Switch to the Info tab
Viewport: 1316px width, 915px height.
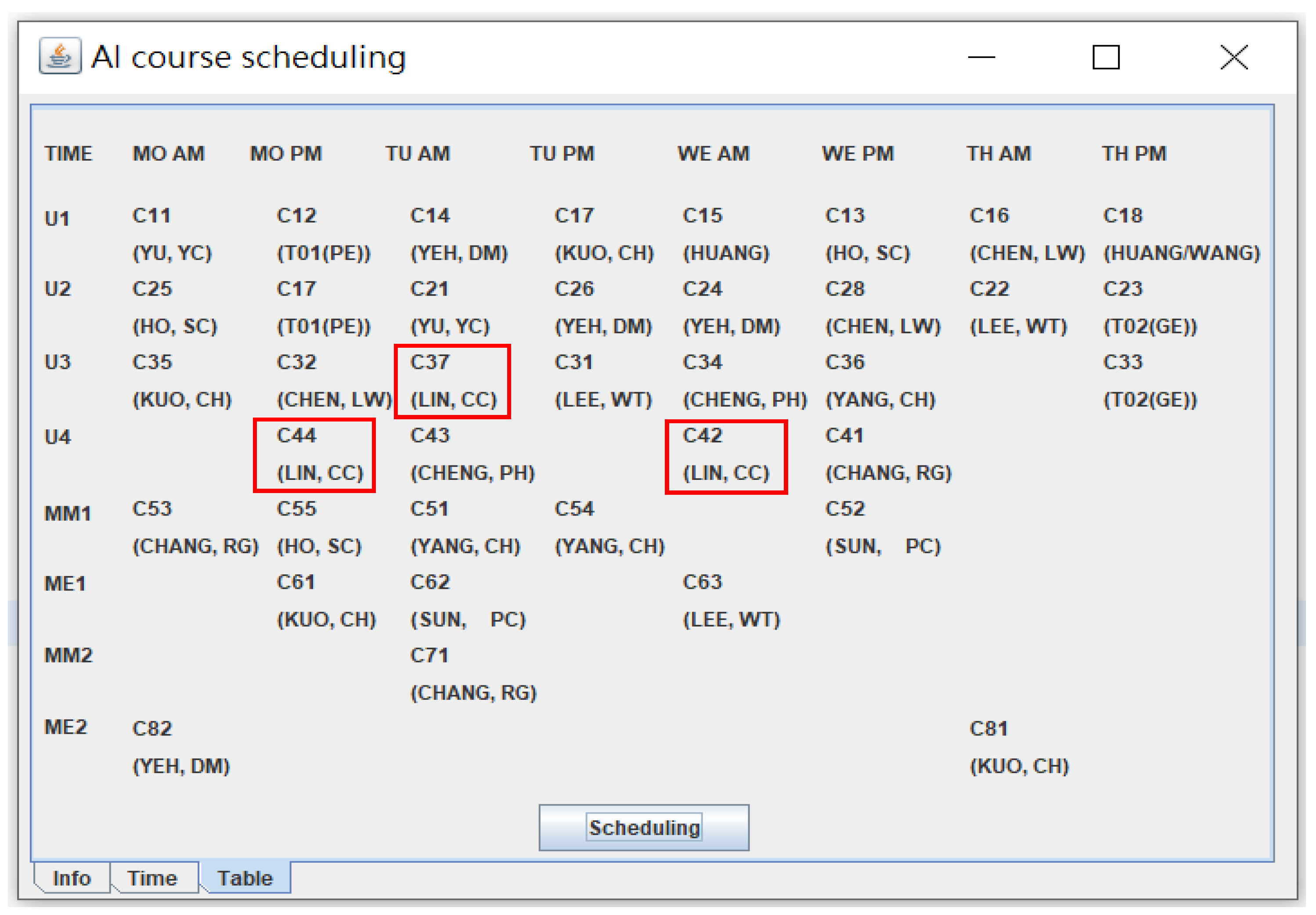click(x=72, y=877)
